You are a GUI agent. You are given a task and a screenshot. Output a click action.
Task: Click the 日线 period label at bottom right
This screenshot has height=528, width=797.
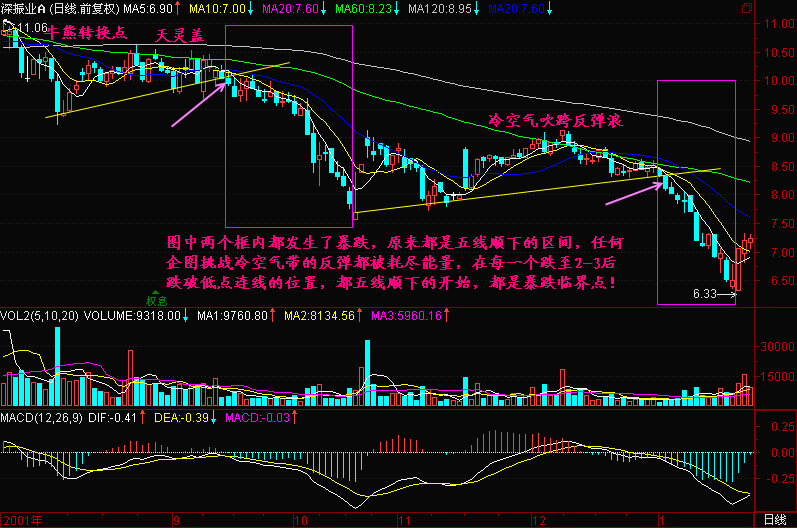pyautogui.click(x=774, y=520)
